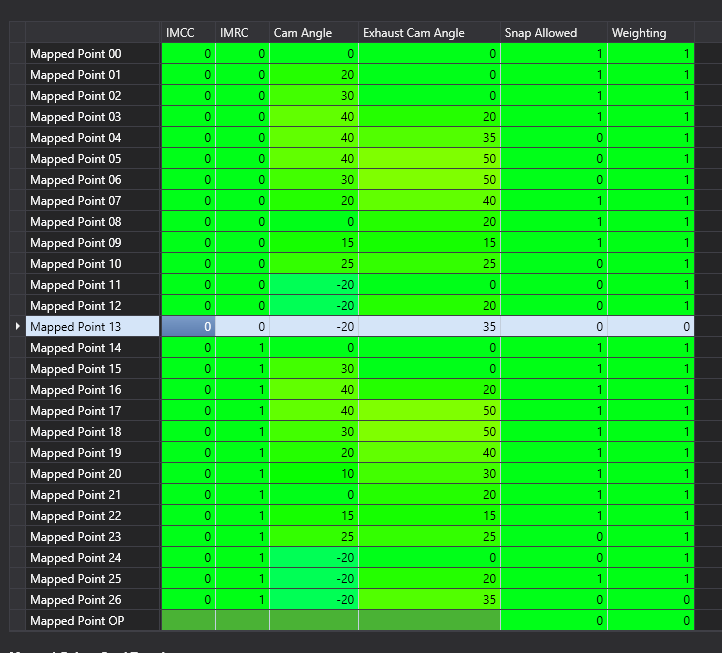Click Snap Allowed cell for Mapped Point OP
This screenshot has height=653, width=722.
[x=553, y=621]
